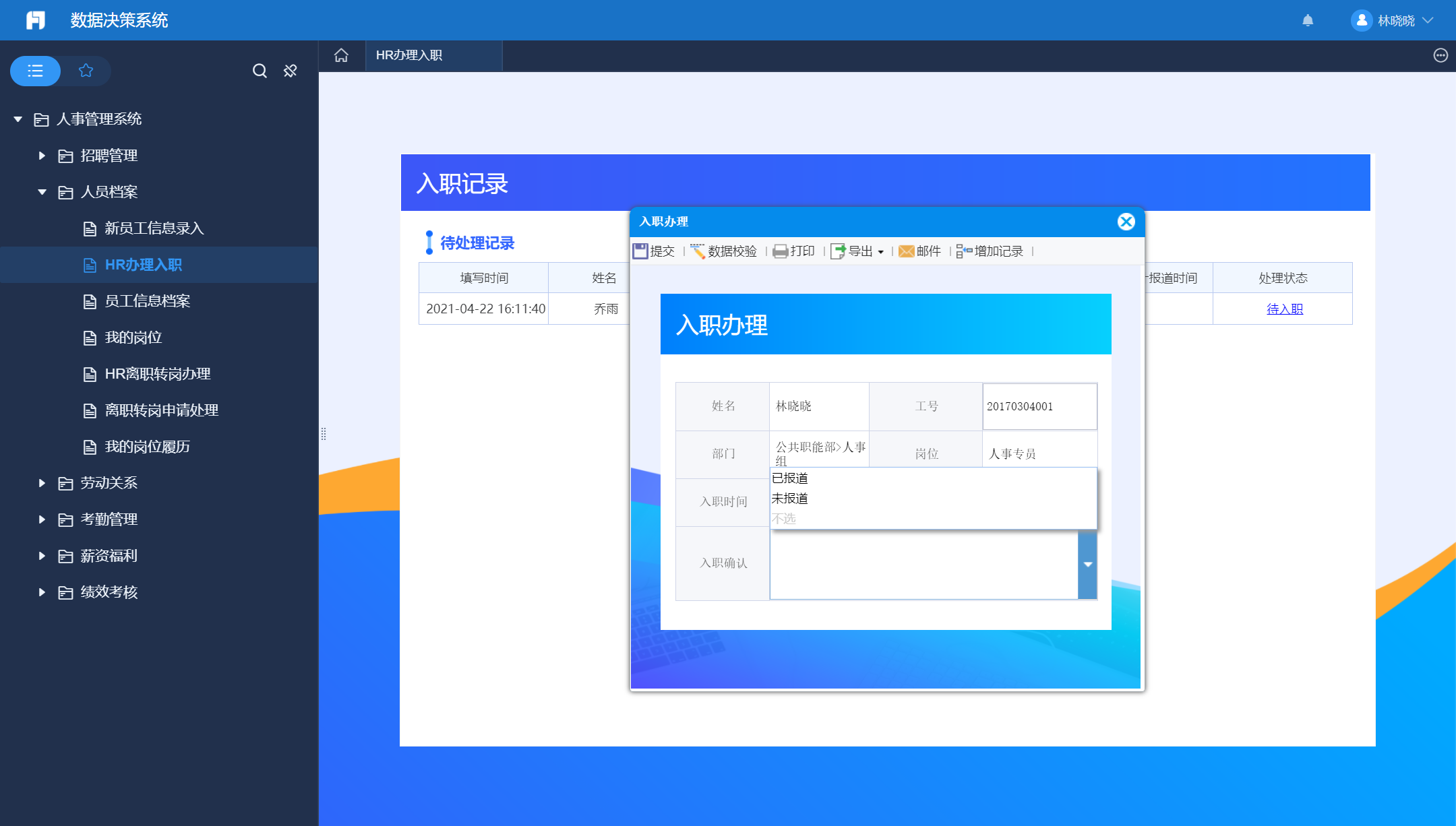Click the 待入职 status link
Image resolution: width=1456 pixels, height=826 pixels.
(1284, 309)
